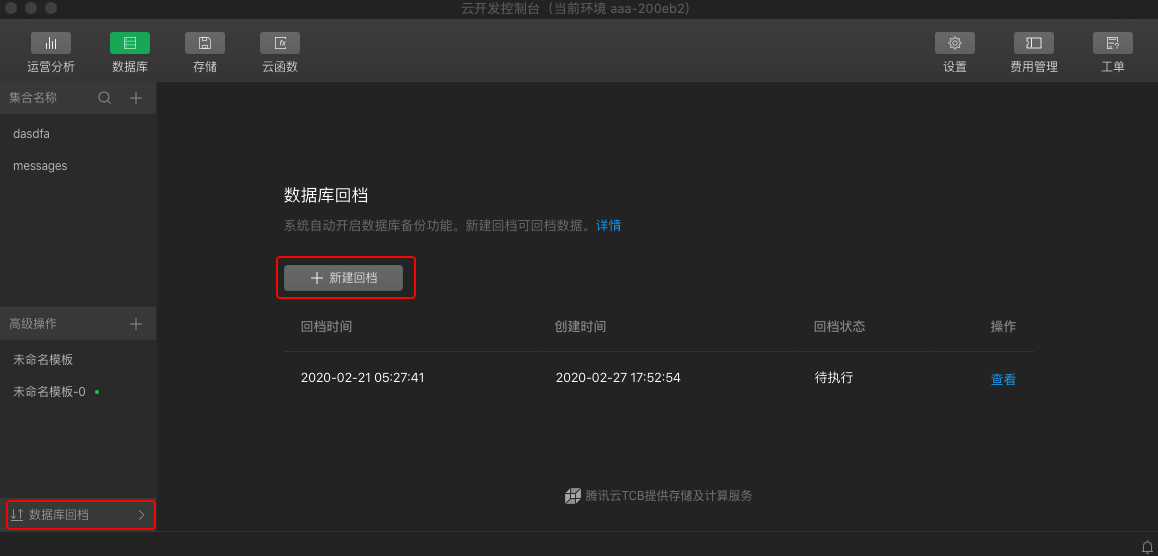The image size is (1158, 556).
Task: Select the 数据库 database toolbar icon
Action: point(130,44)
